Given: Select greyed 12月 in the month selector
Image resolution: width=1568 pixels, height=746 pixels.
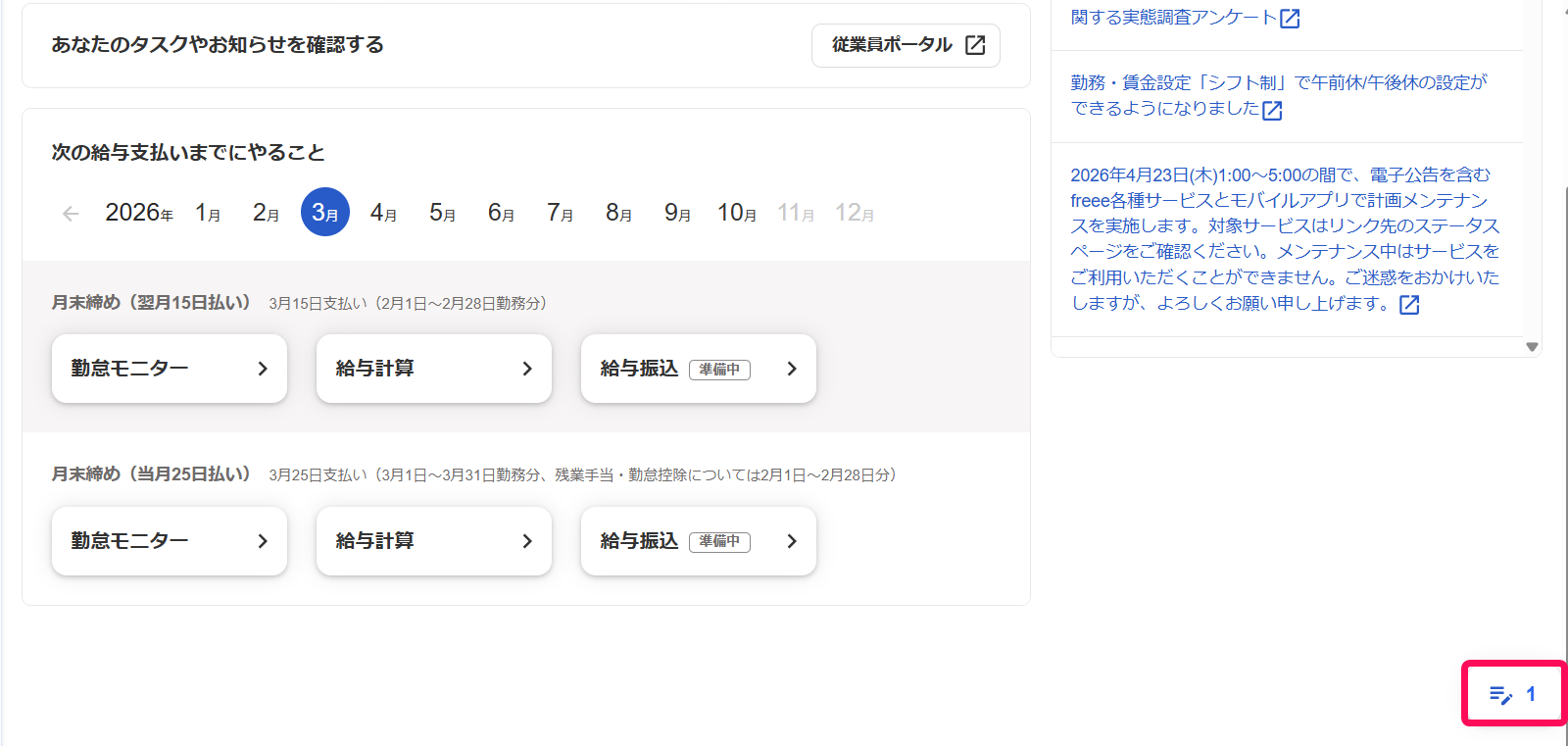Looking at the screenshot, I should coord(855,213).
